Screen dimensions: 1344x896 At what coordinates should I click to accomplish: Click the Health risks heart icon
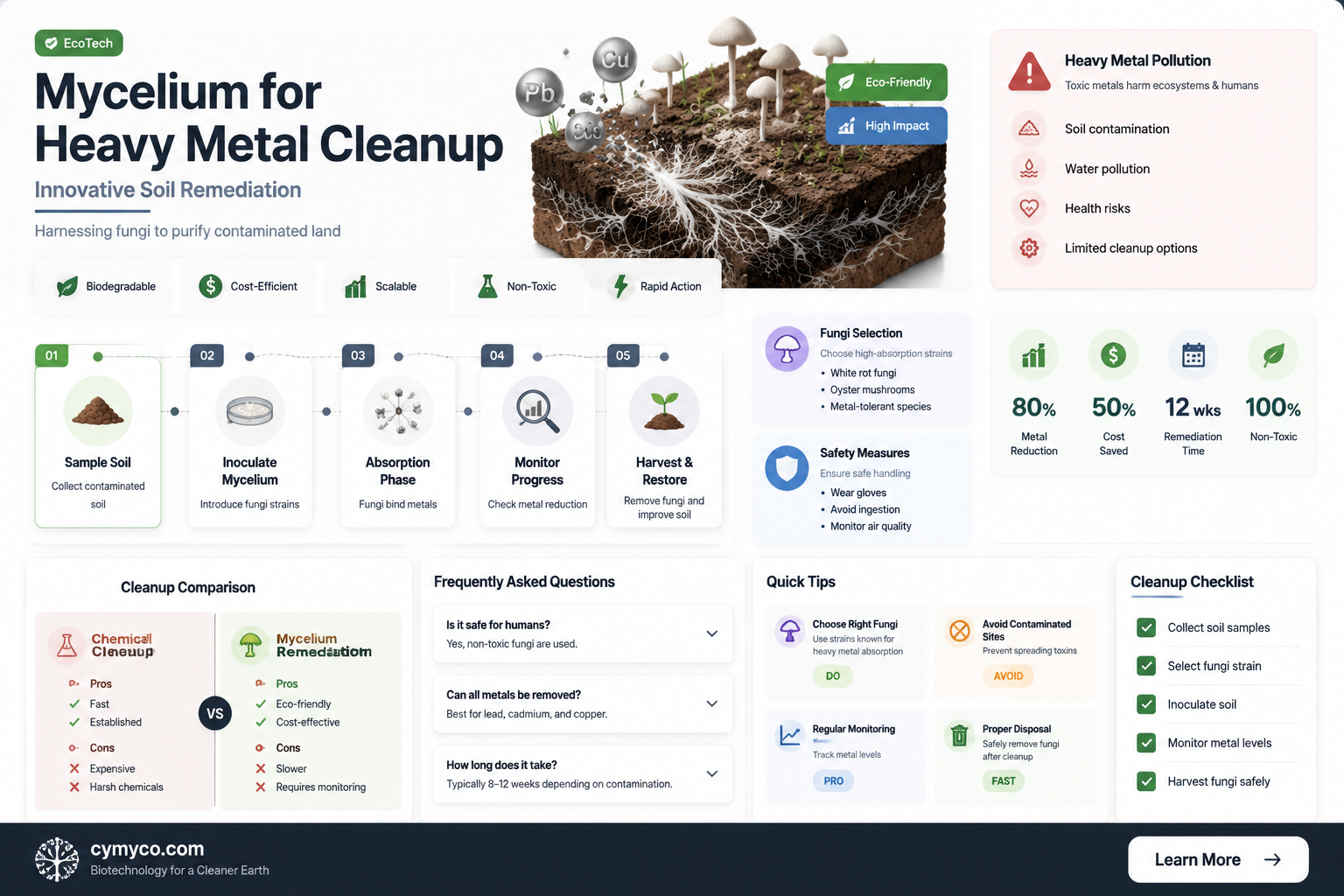1029,208
